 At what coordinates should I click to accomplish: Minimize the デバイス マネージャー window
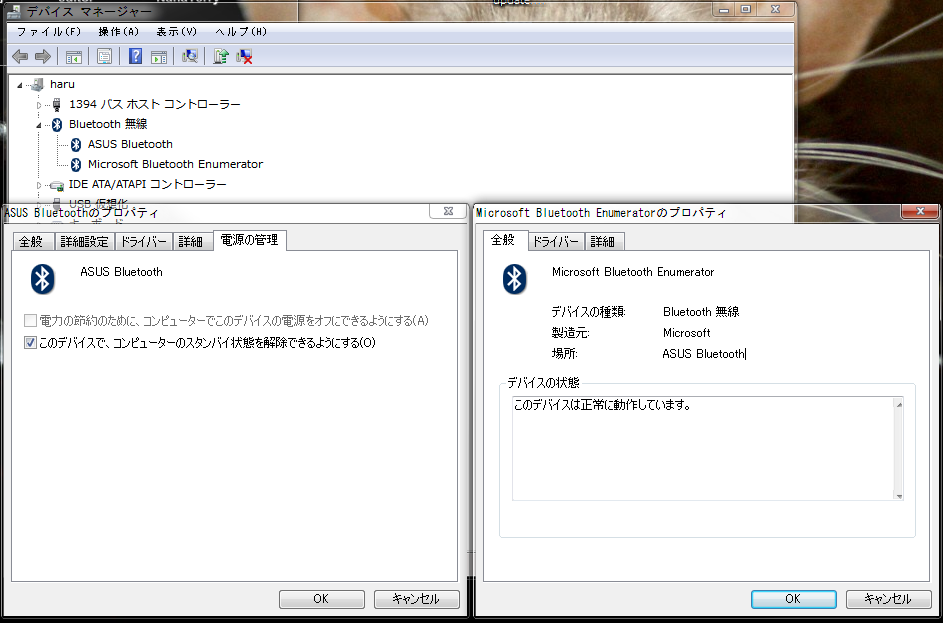724,10
